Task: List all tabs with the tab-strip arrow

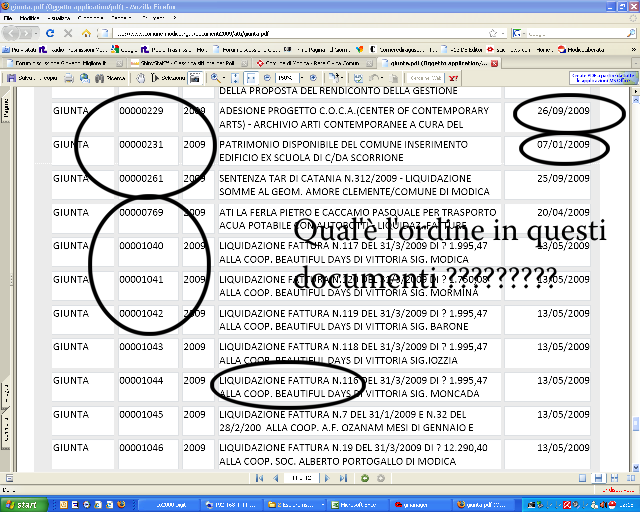Action: coord(635,63)
